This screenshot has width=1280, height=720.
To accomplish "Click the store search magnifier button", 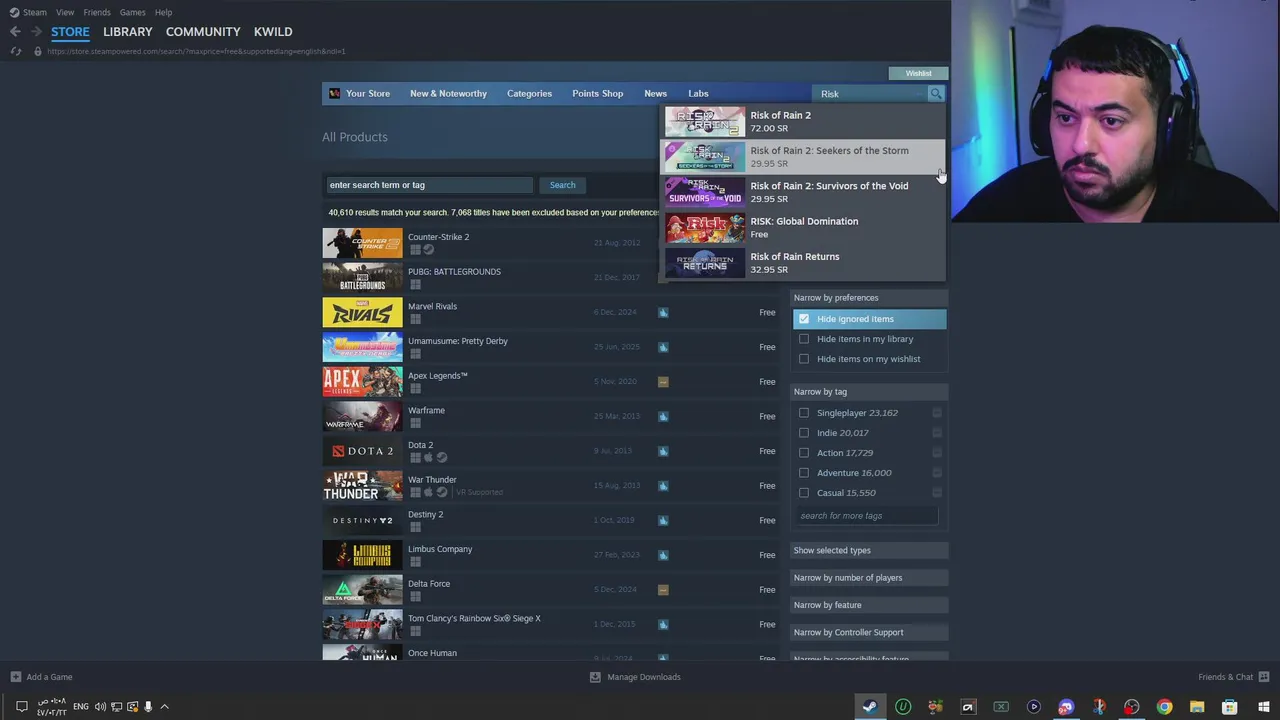I will tap(936, 94).
